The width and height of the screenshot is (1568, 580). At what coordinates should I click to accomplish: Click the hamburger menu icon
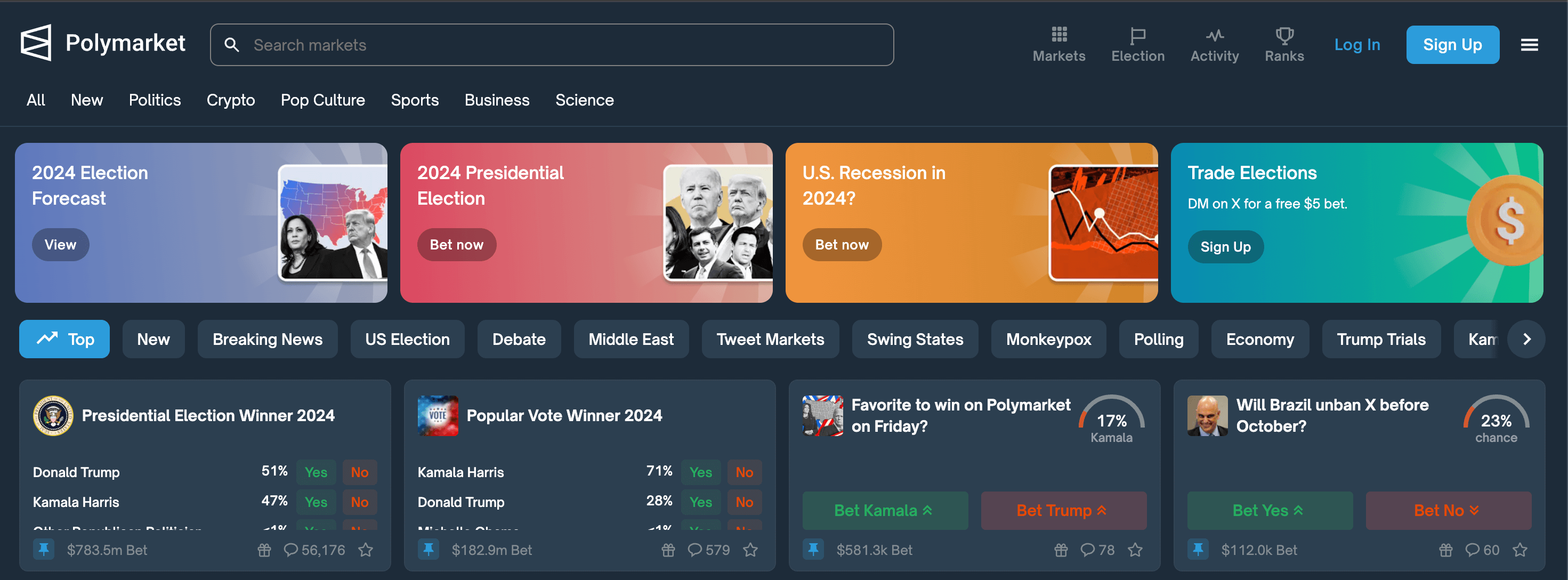pyautogui.click(x=1530, y=45)
